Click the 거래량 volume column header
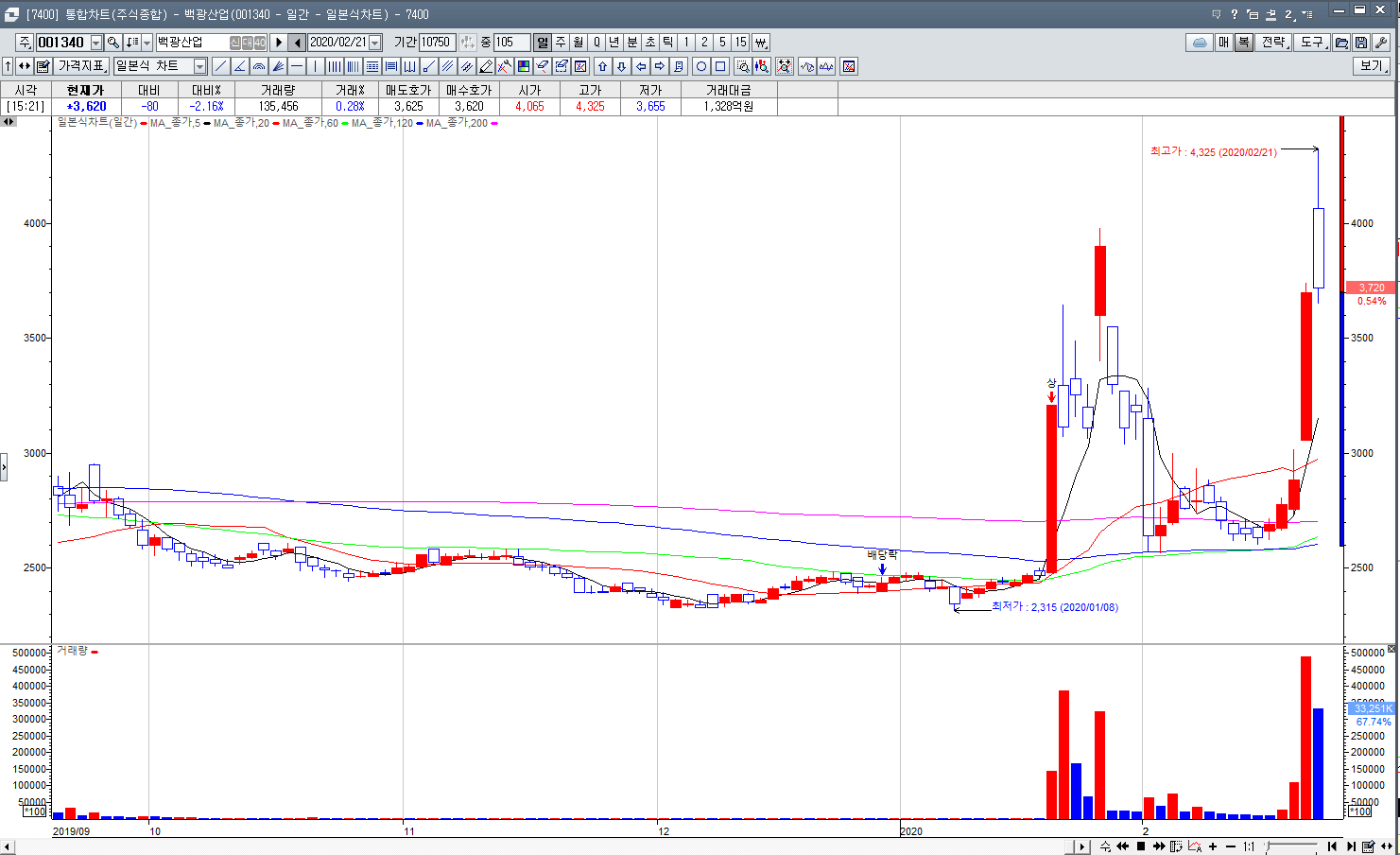Image resolution: width=1400 pixels, height=855 pixels. click(x=278, y=90)
